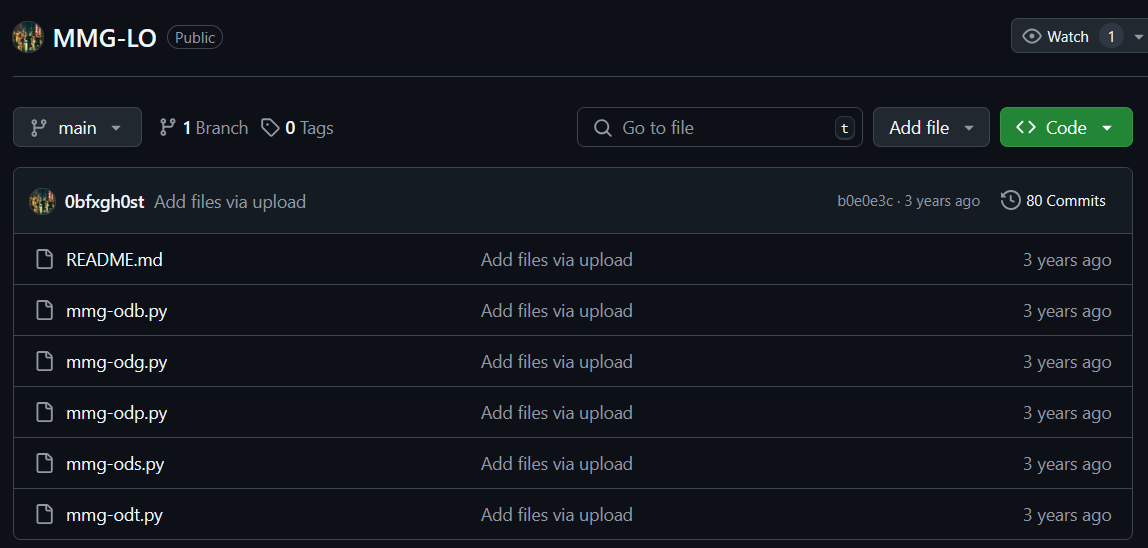
Task: Click the tag icon next to 0 Tags
Action: (x=270, y=127)
